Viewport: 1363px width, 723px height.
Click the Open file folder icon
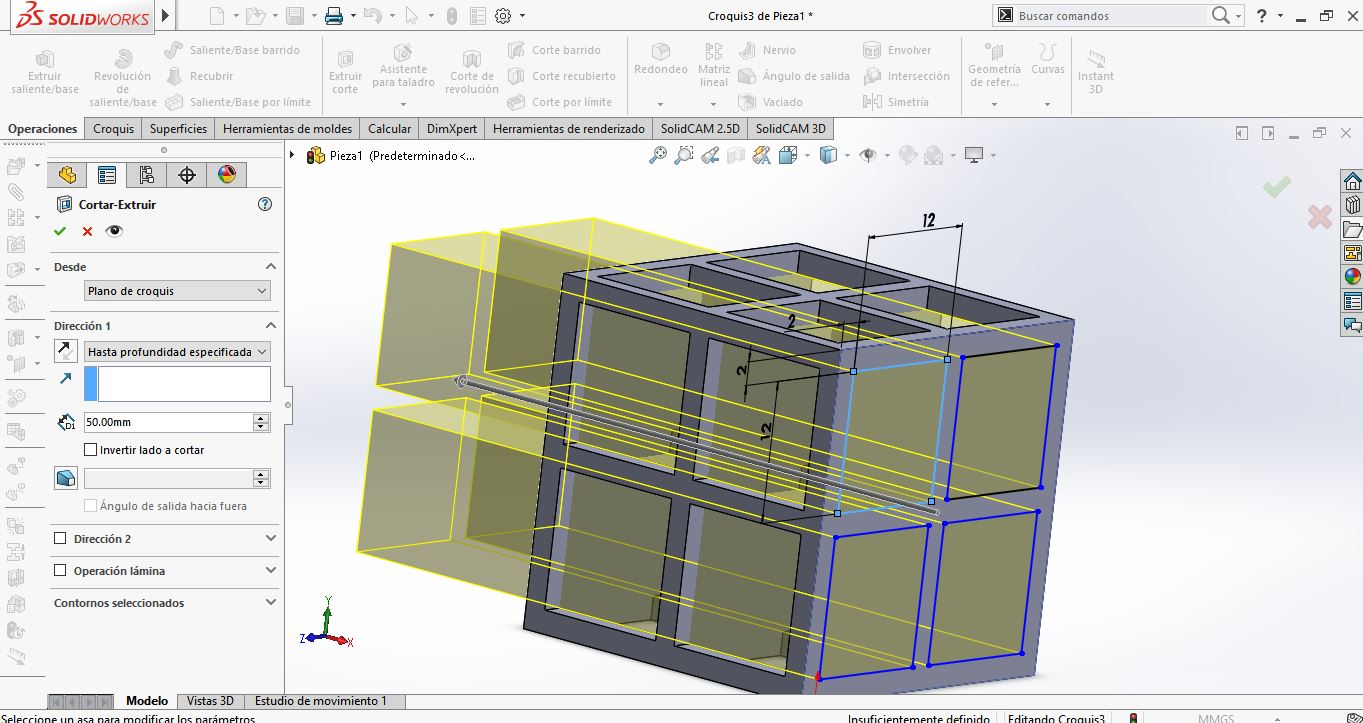coord(255,16)
